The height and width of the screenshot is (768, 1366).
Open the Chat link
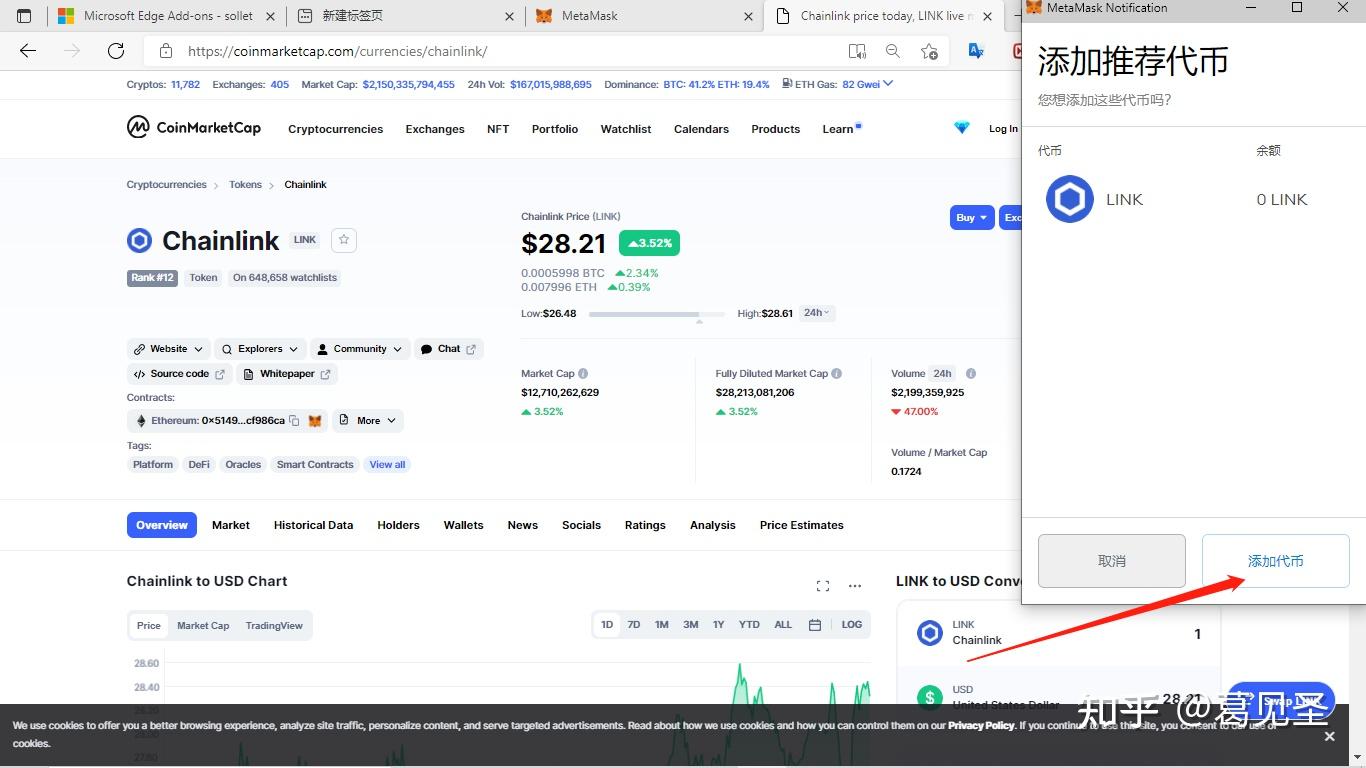point(449,349)
